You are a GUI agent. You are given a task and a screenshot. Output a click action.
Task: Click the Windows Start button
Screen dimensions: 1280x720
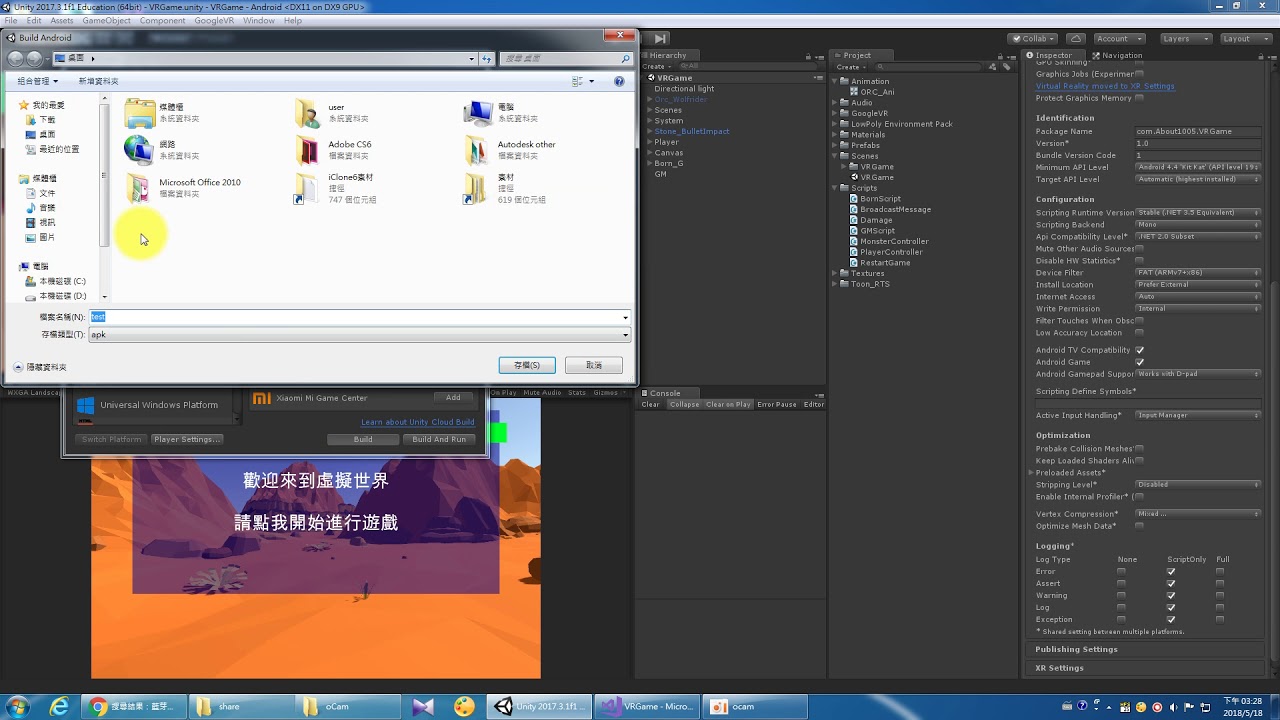point(16,707)
